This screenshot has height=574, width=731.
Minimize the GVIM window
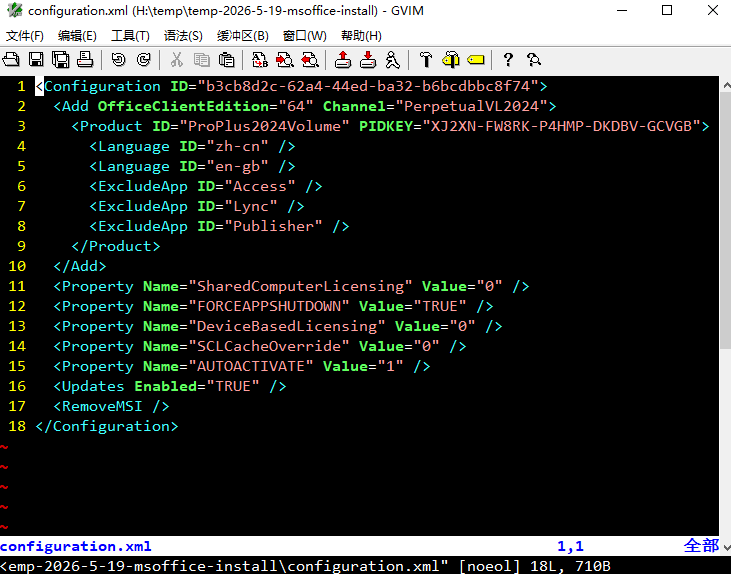tap(622, 10)
